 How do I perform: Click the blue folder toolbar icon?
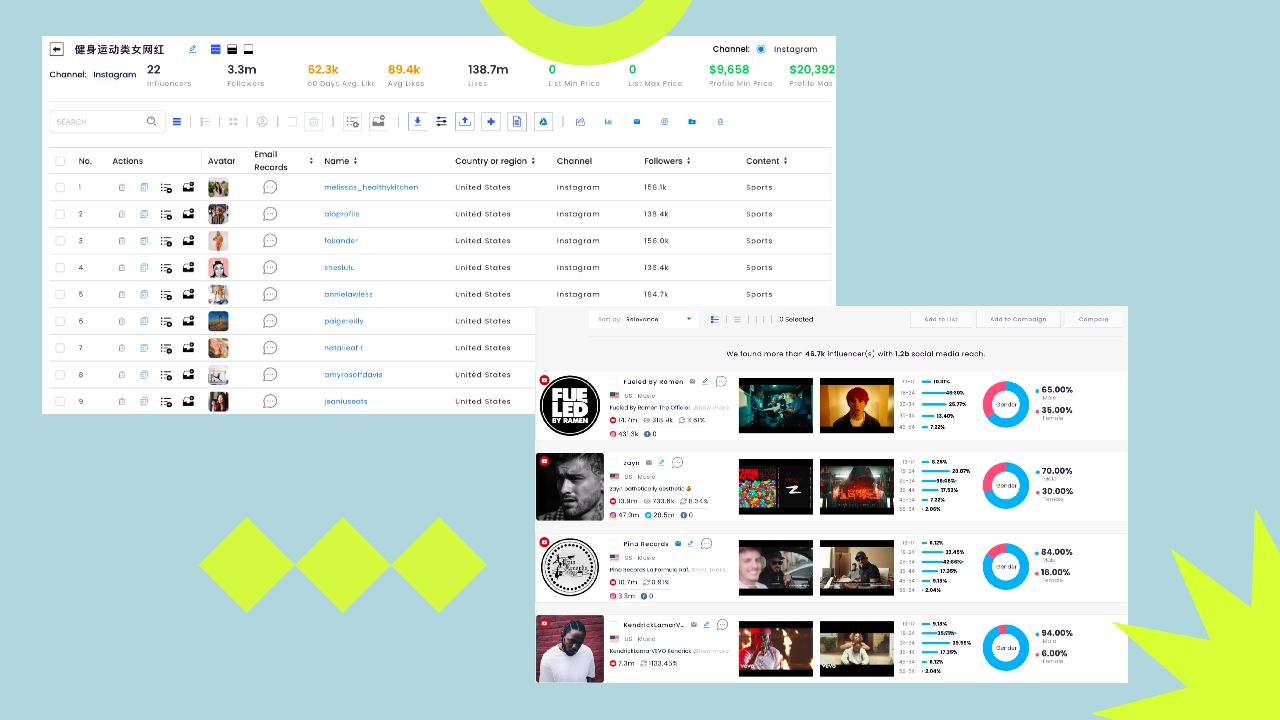pos(692,122)
